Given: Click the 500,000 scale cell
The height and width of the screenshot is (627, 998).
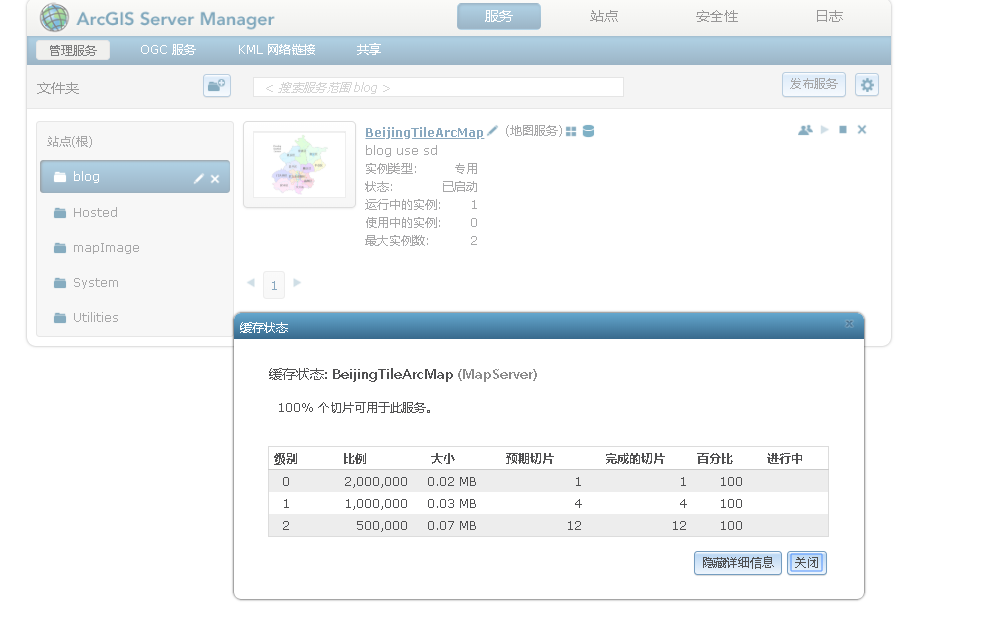Looking at the screenshot, I should [x=382, y=526].
